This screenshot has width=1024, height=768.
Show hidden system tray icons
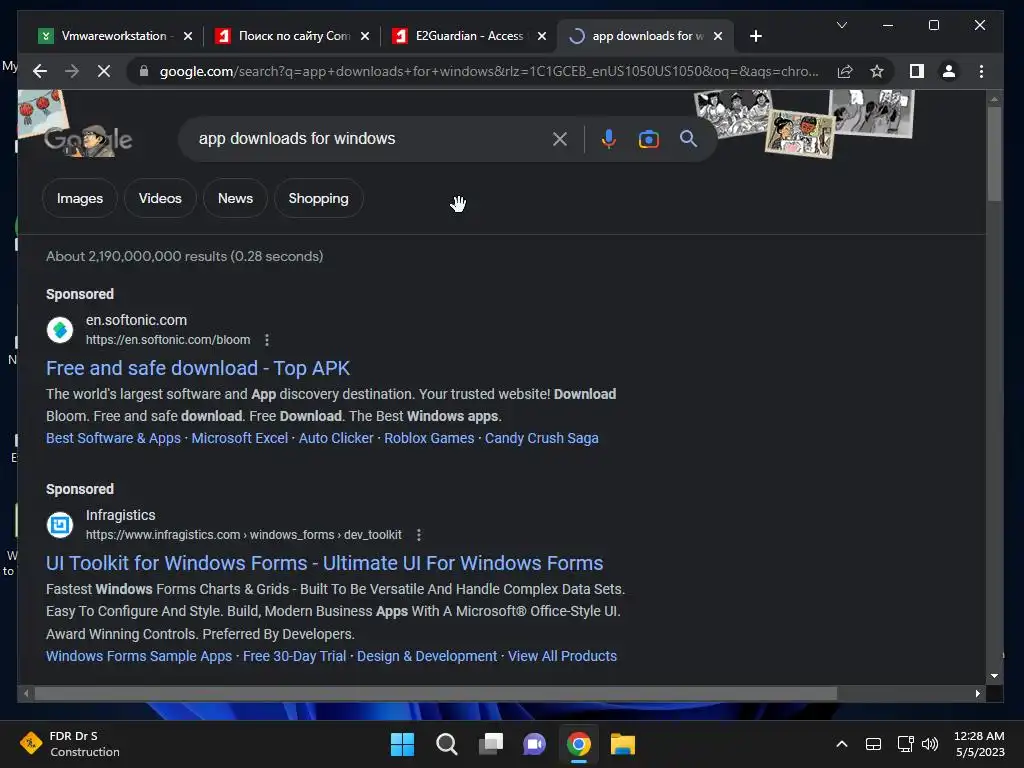842,744
